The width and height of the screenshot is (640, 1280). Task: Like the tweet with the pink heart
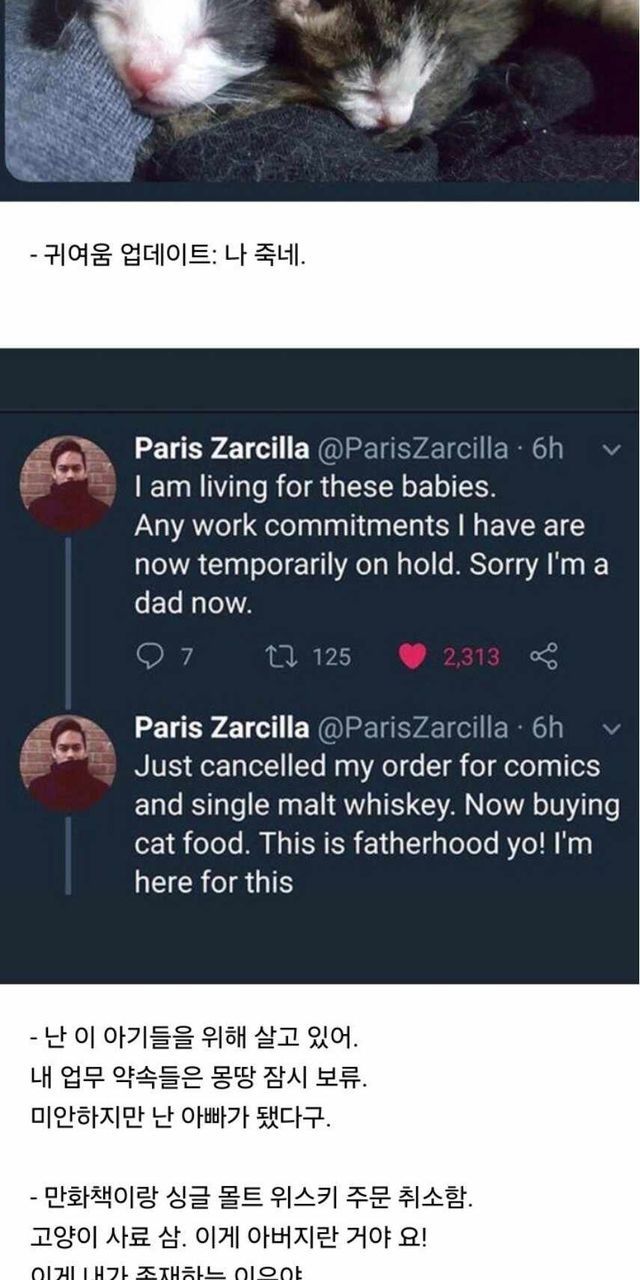[411, 656]
